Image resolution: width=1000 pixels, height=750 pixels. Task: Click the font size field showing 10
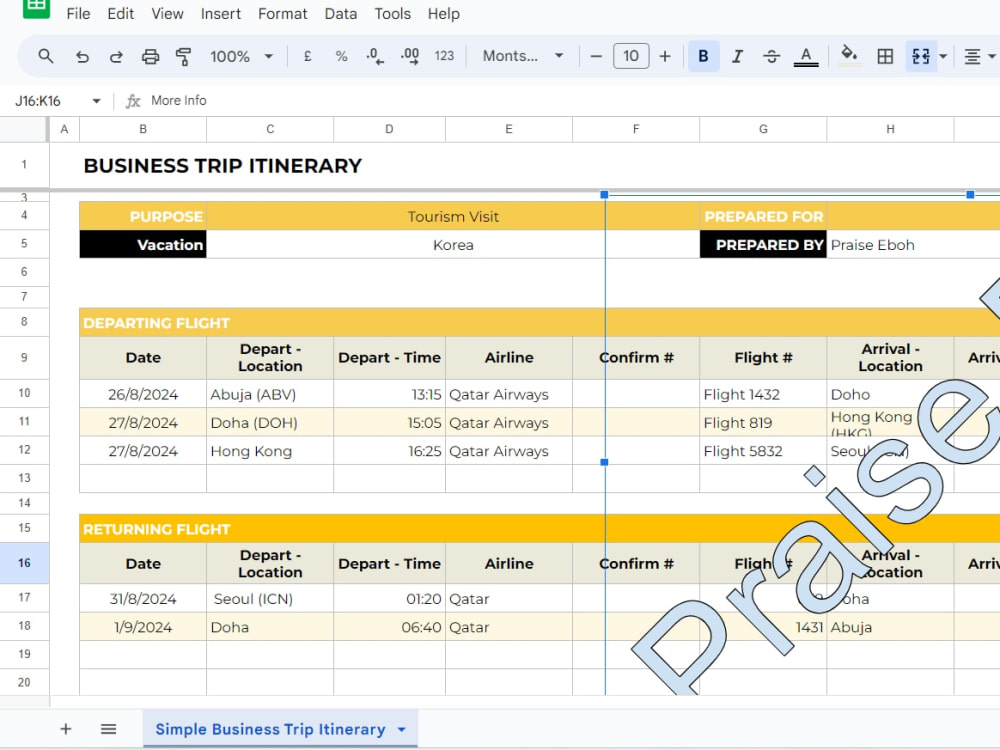pyautogui.click(x=631, y=56)
